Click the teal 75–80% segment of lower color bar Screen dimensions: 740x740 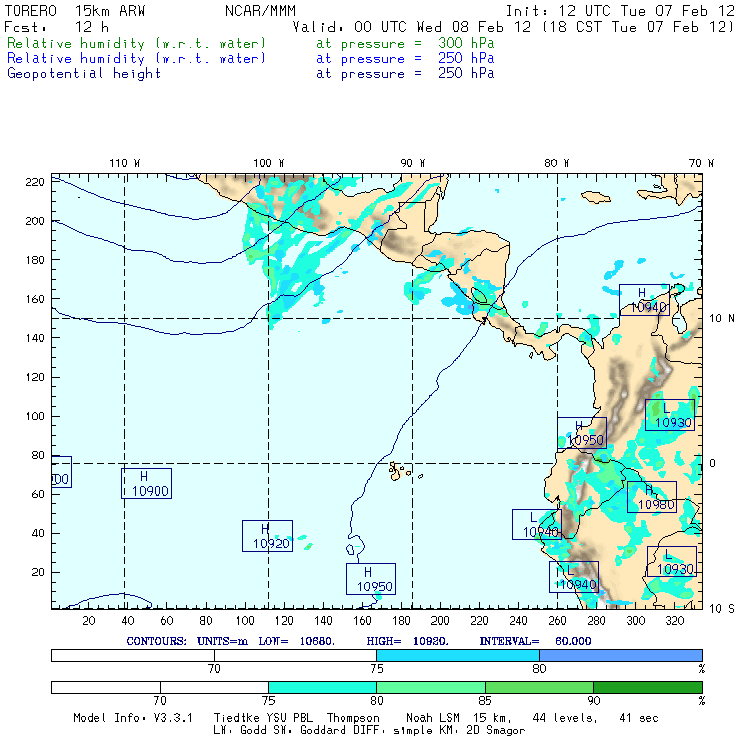(322, 687)
